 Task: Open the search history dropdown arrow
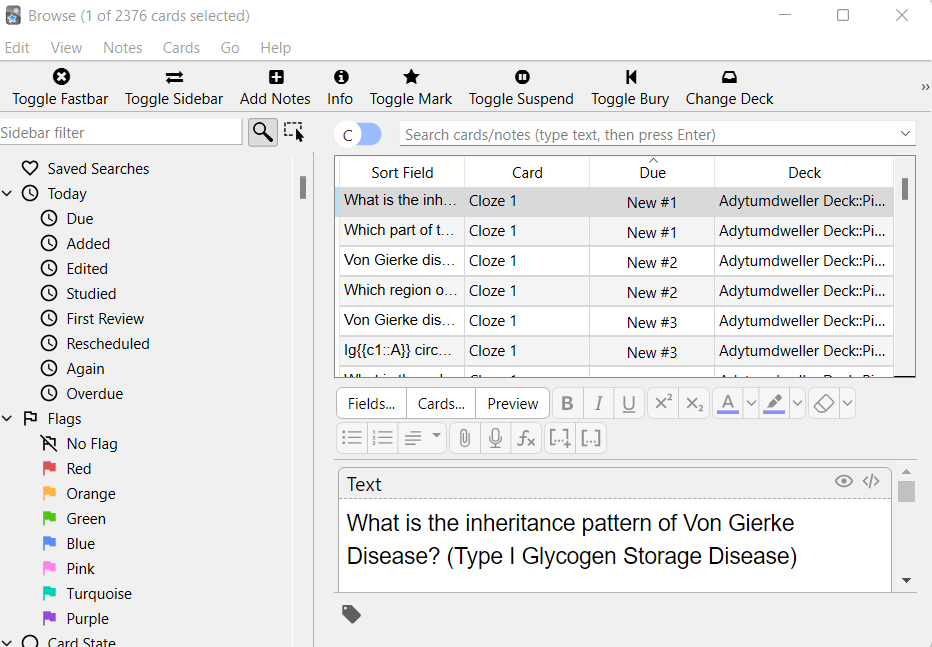[x=905, y=134]
